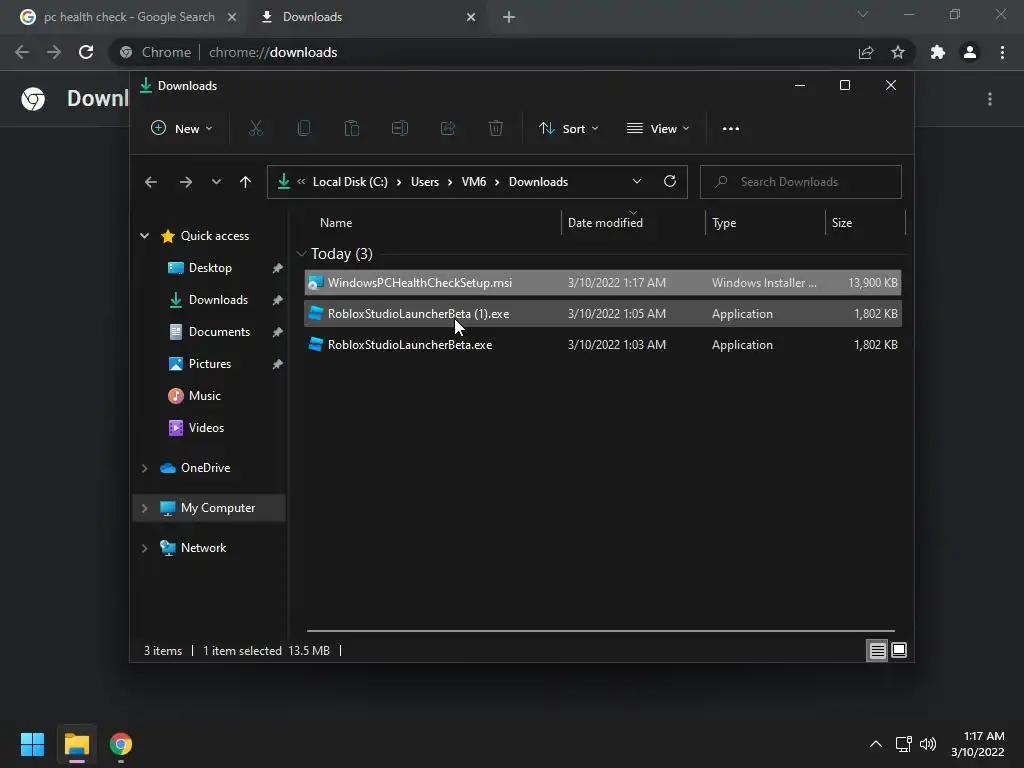
Task: Click the Delete trash can icon
Action: click(x=496, y=128)
